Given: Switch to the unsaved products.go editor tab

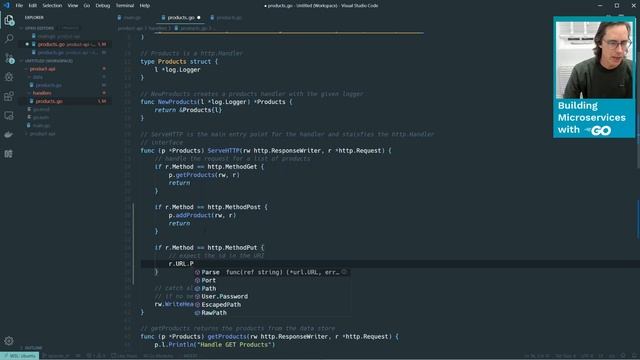Looking at the screenshot, I should [180, 18].
